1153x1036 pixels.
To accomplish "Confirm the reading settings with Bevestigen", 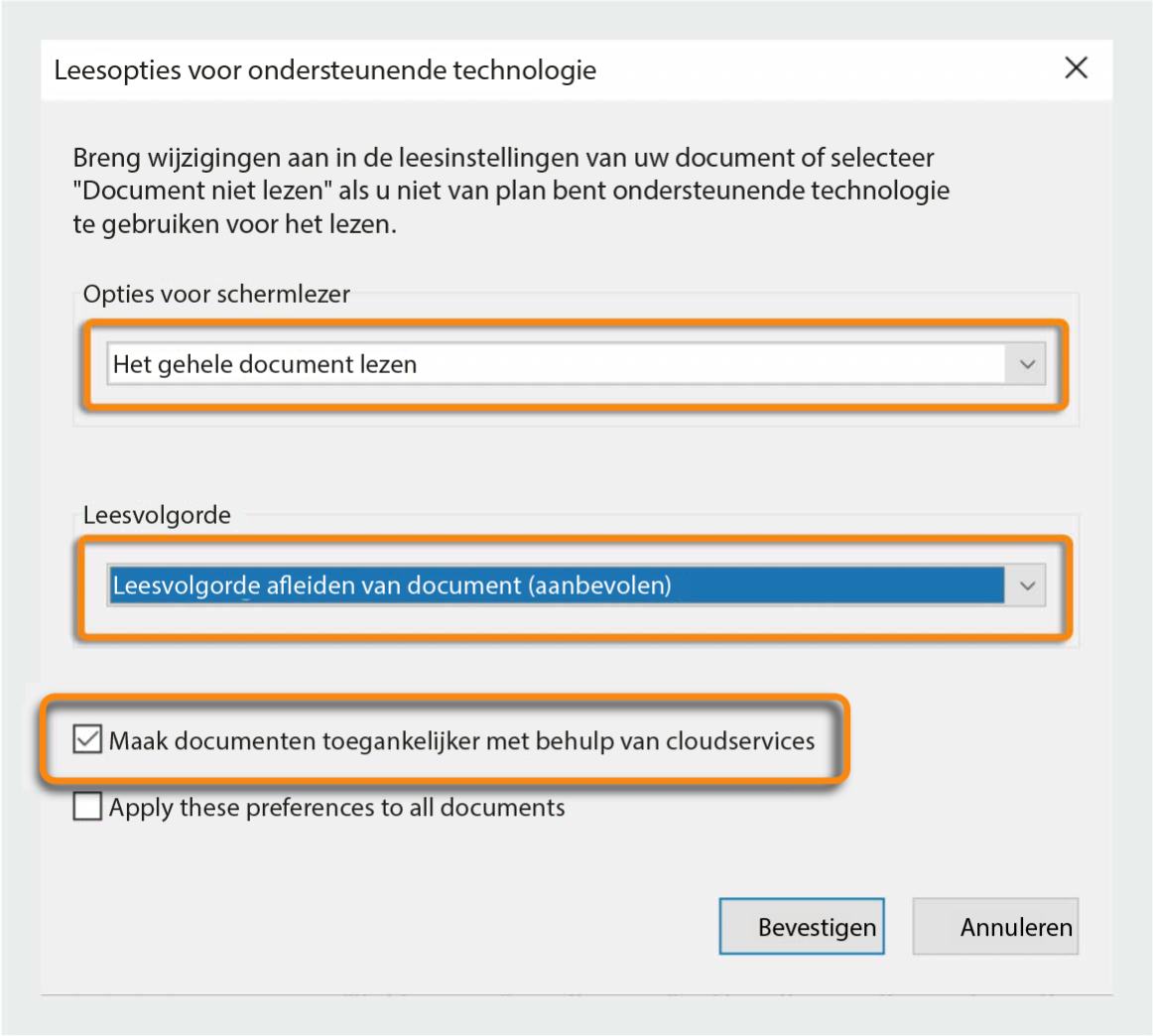I will [802, 926].
